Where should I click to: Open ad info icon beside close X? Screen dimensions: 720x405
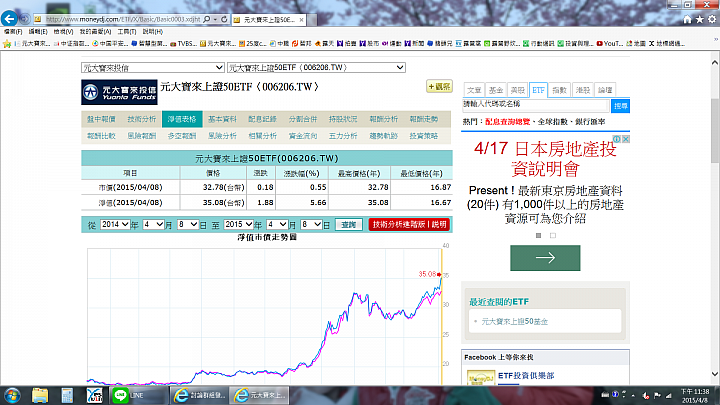618,139
